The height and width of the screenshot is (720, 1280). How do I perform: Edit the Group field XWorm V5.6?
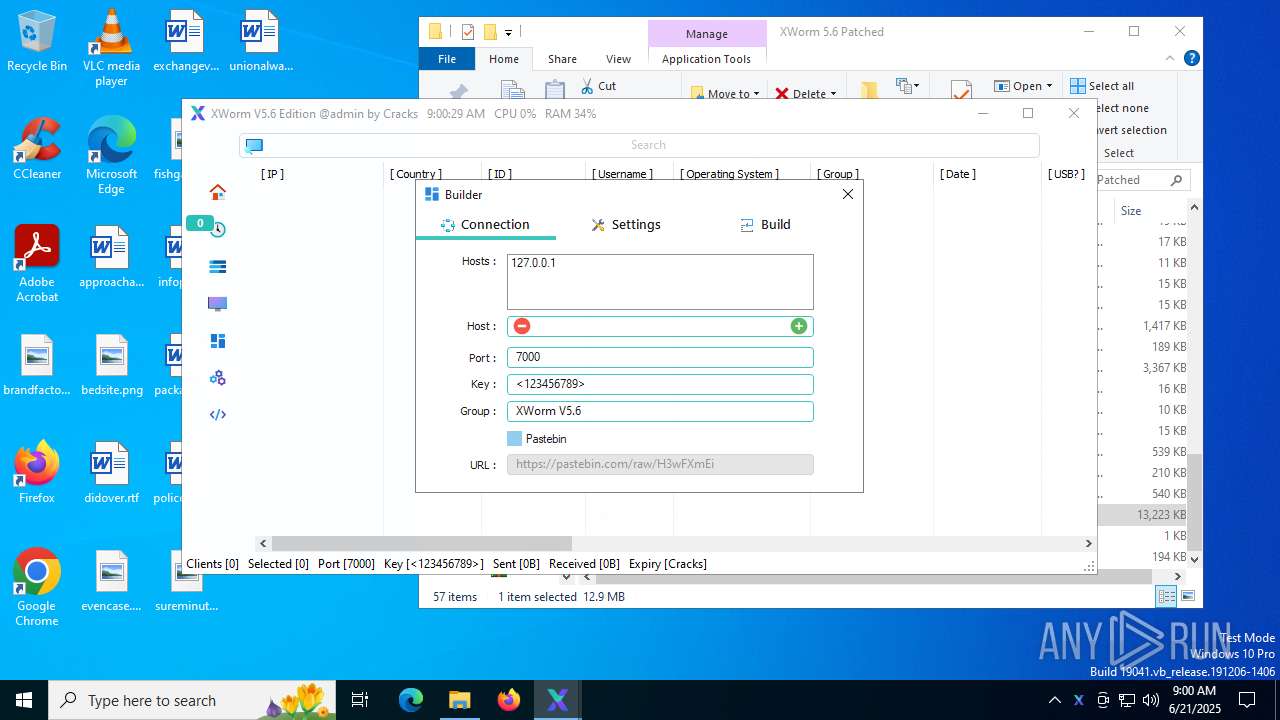tap(660, 411)
